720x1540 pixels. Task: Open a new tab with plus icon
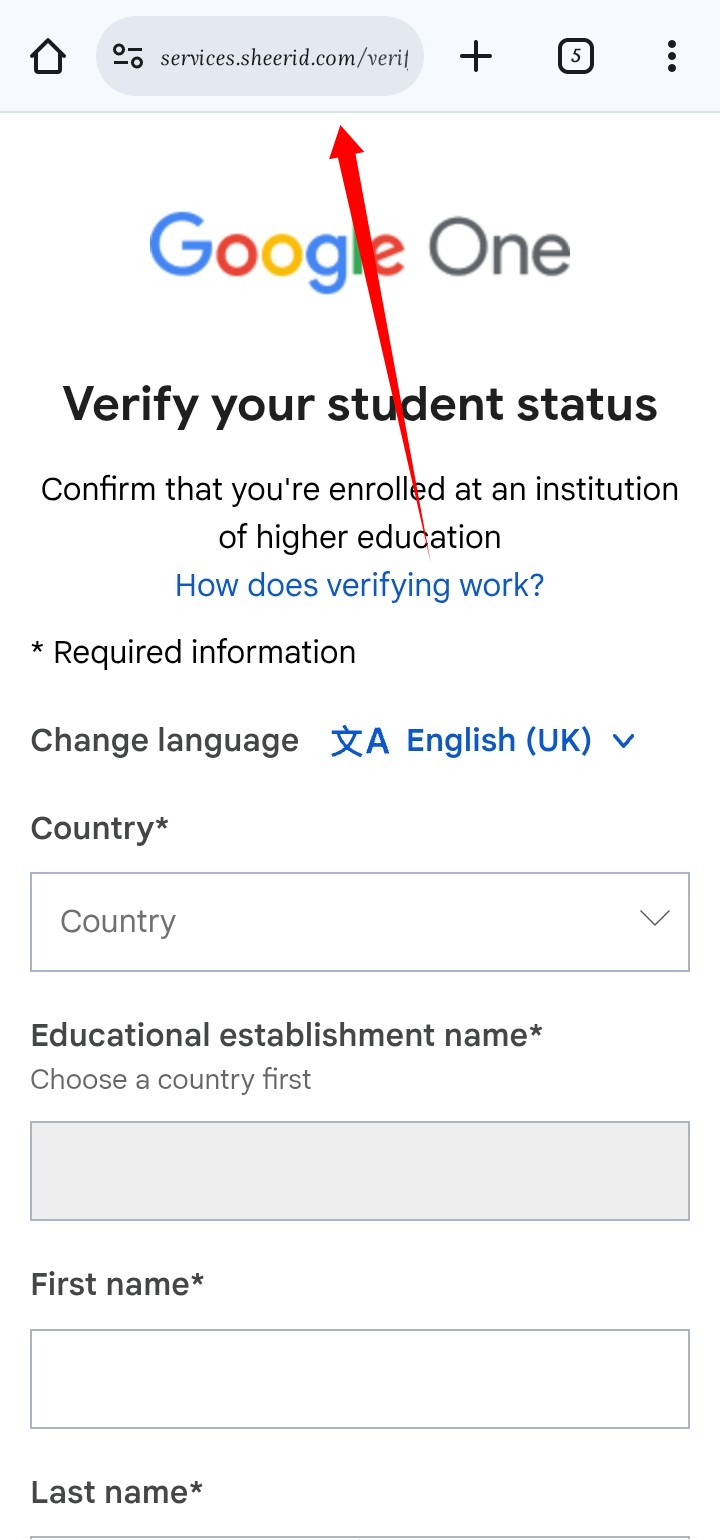click(476, 56)
